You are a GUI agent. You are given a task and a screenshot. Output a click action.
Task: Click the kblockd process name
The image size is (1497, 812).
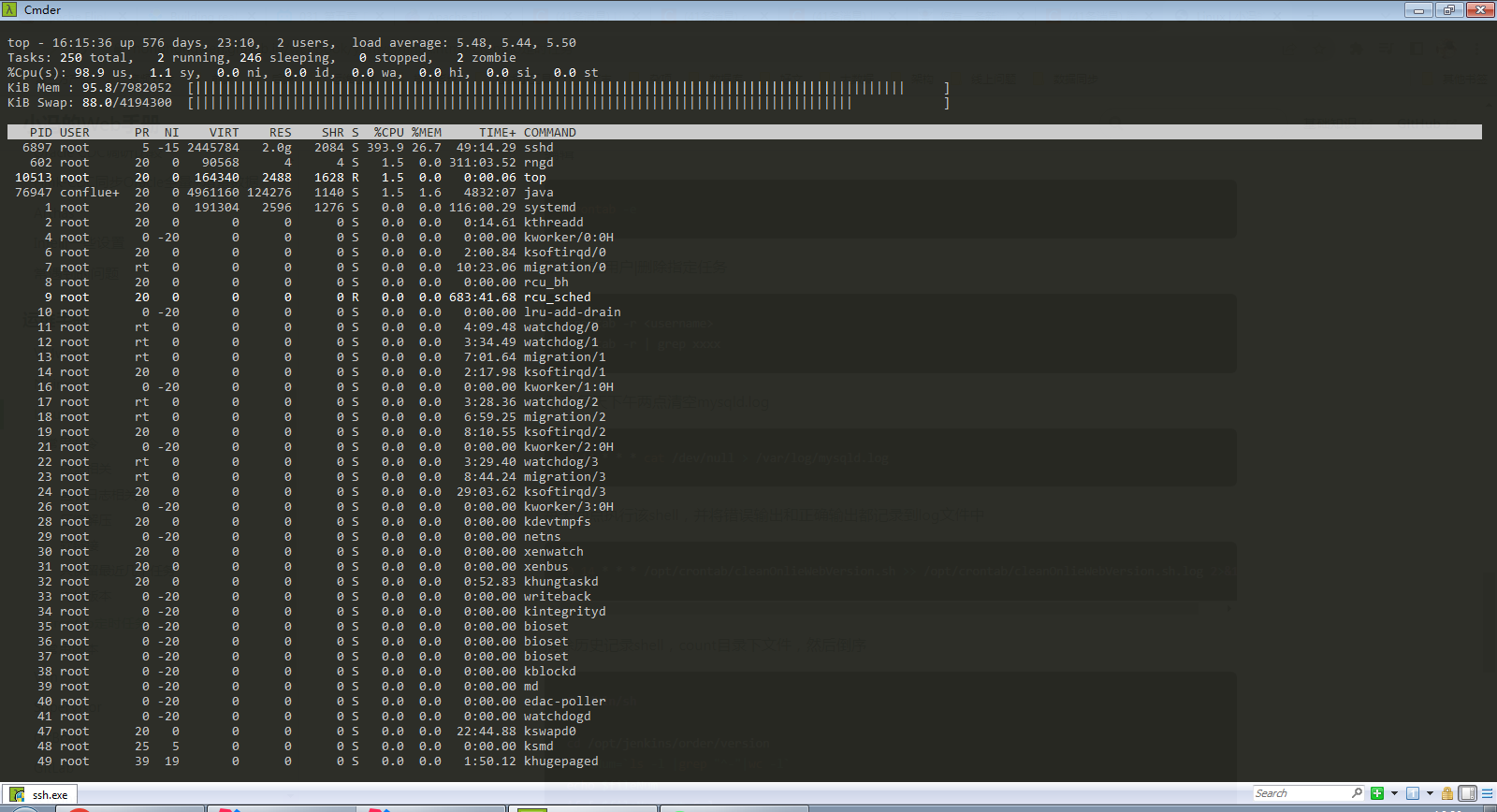tap(550, 672)
